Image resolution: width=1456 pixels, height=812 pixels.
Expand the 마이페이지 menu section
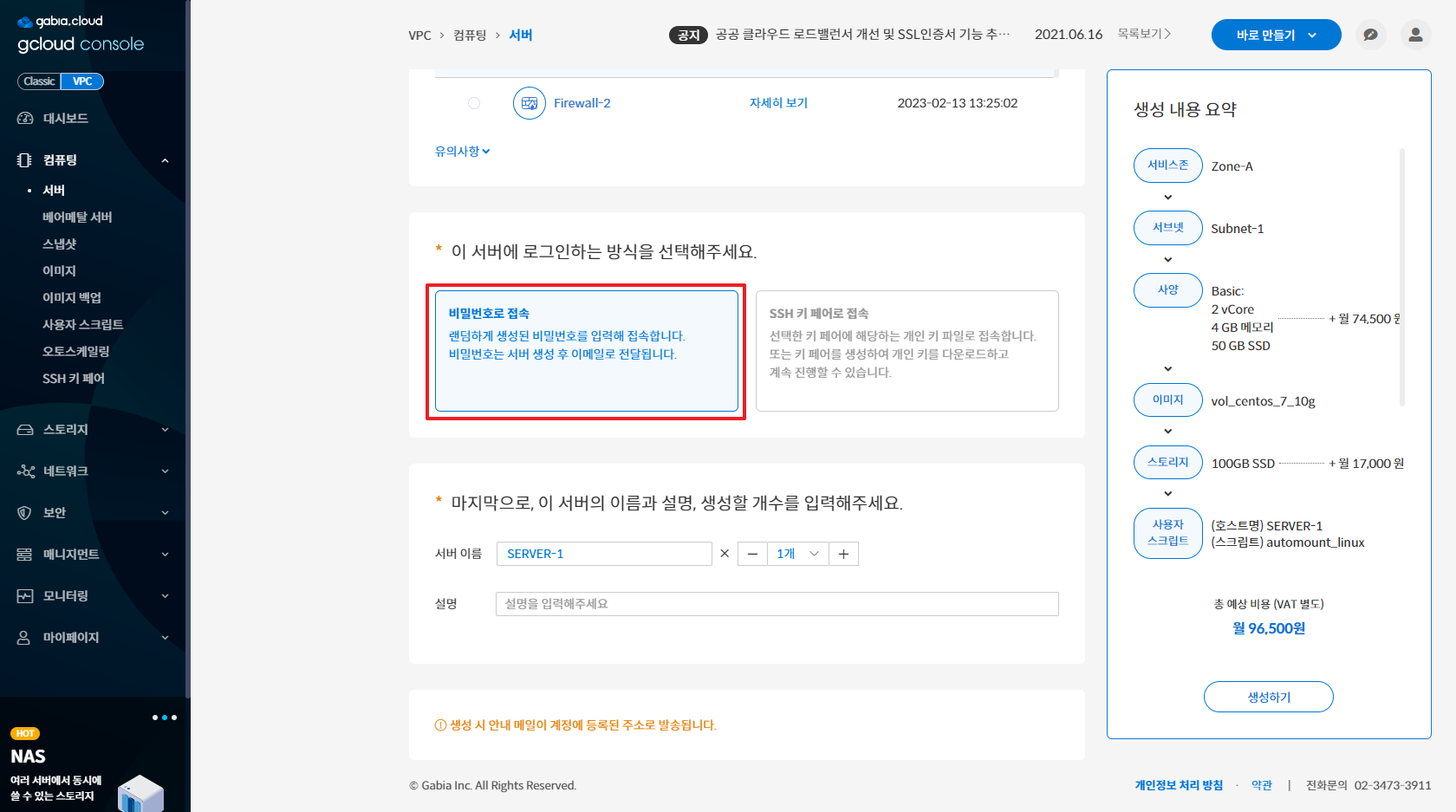[165, 638]
